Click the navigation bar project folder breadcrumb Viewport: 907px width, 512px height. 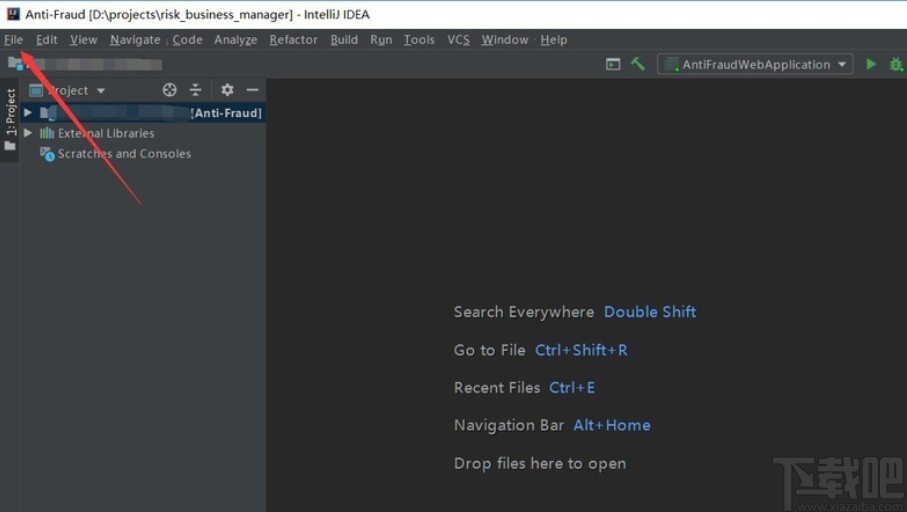[16, 64]
